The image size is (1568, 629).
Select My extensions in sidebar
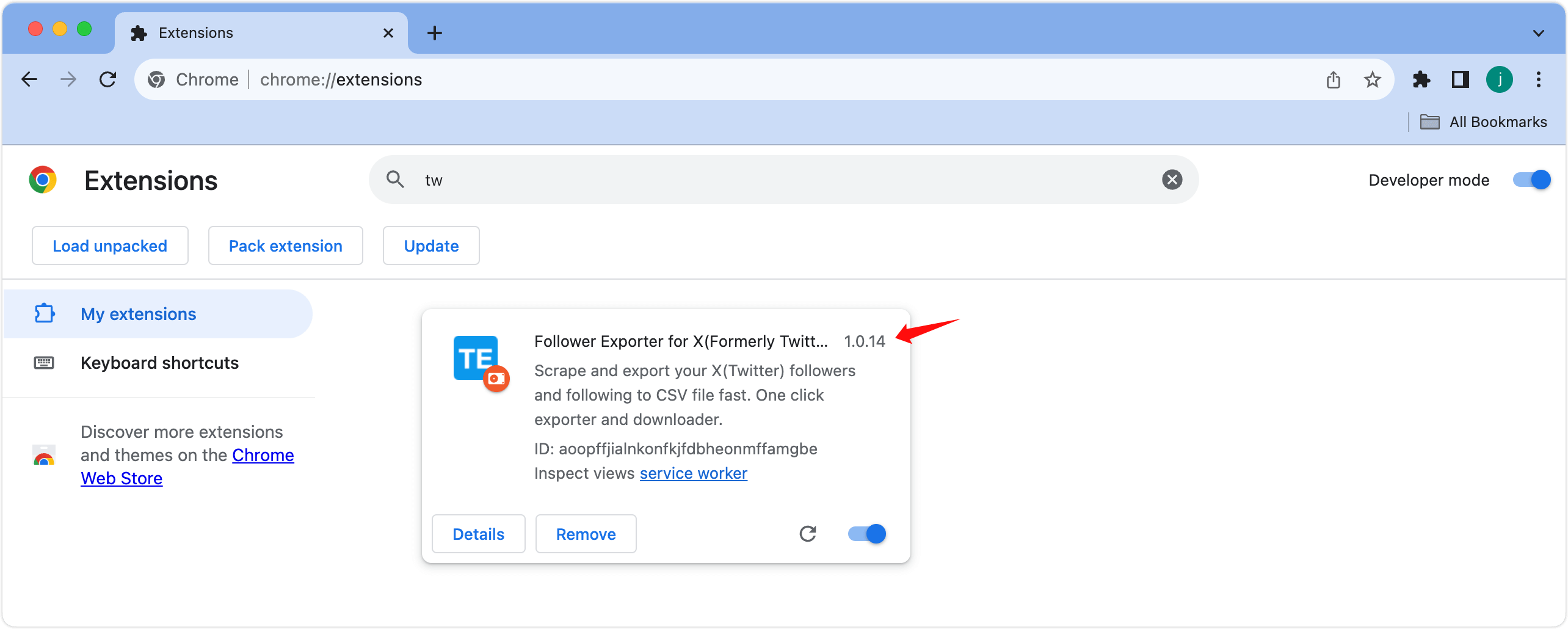(158, 314)
